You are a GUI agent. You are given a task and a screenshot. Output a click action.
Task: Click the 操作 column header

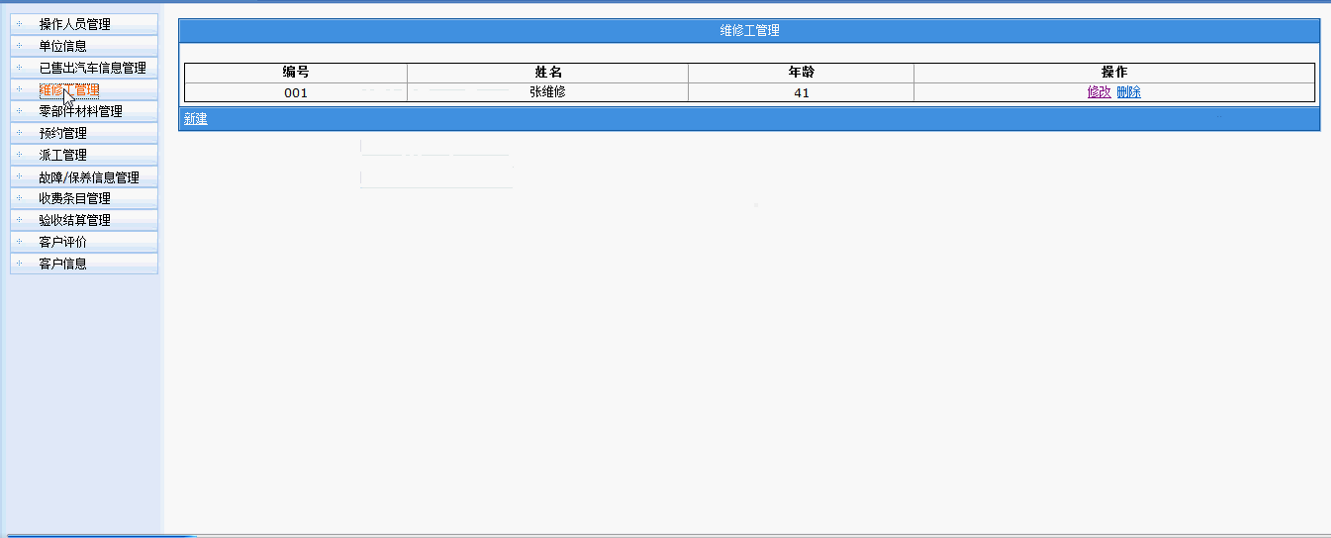click(1114, 72)
